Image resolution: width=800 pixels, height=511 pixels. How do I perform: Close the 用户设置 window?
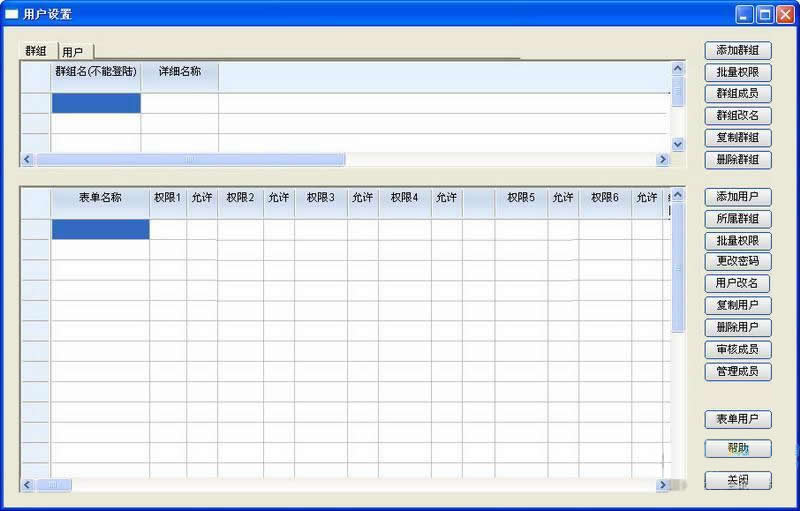tap(784, 14)
